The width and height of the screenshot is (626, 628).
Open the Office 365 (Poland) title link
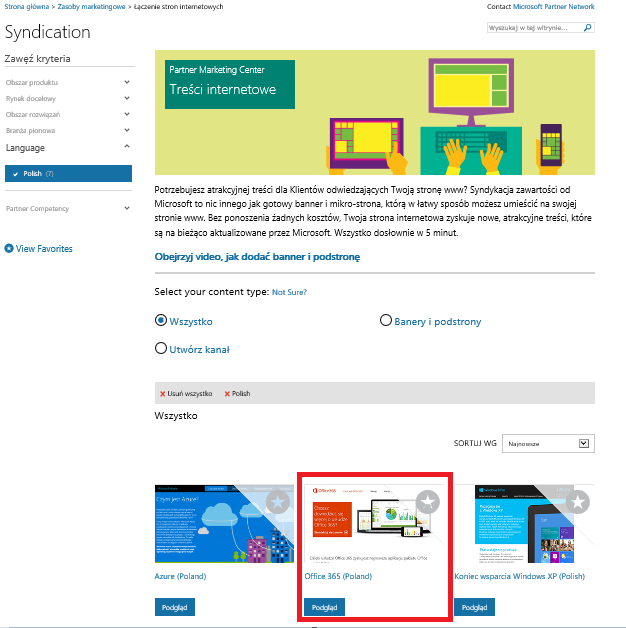coord(338,576)
